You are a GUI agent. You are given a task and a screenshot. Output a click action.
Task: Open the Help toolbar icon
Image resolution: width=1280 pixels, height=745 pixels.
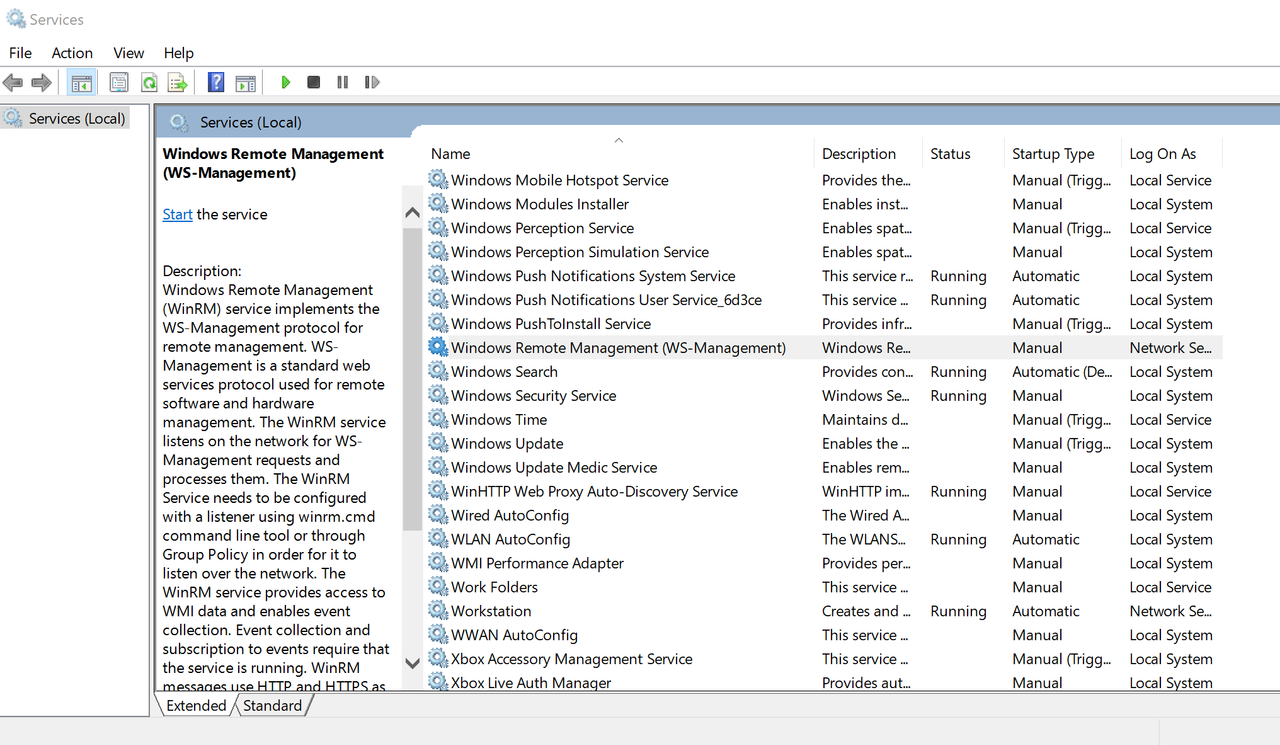(x=215, y=82)
